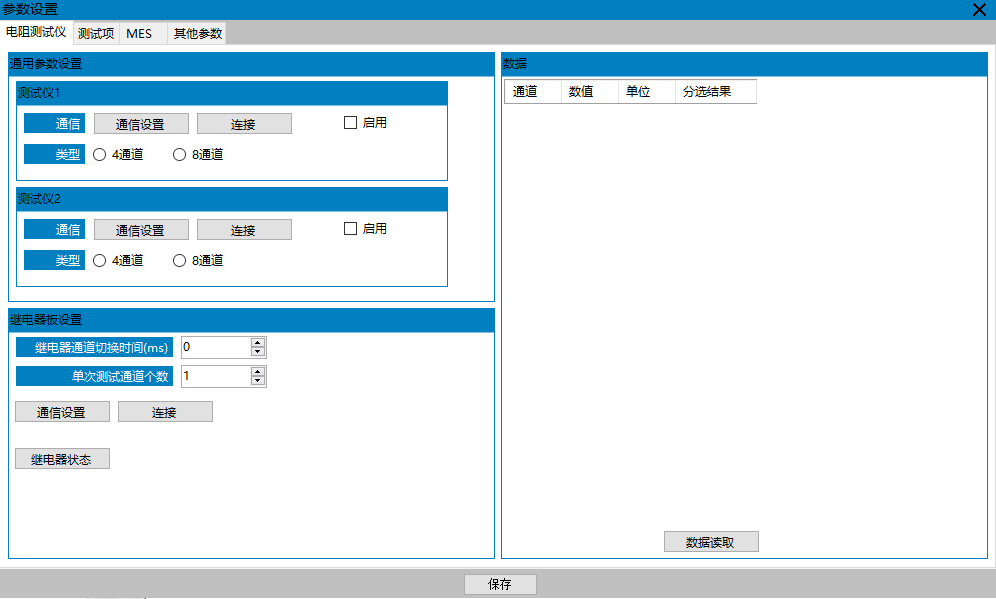This screenshot has width=996, height=599.
Task: Click the 类型 label in 测试仪1
Action: pyautogui.click(x=55, y=154)
